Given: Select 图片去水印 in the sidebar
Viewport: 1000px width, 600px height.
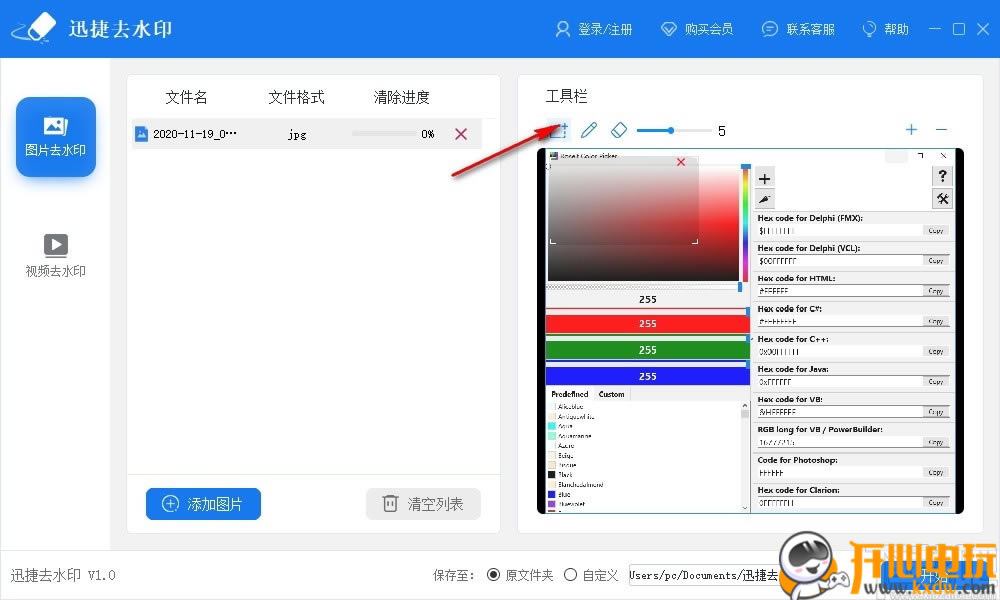Looking at the screenshot, I should tap(55, 136).
